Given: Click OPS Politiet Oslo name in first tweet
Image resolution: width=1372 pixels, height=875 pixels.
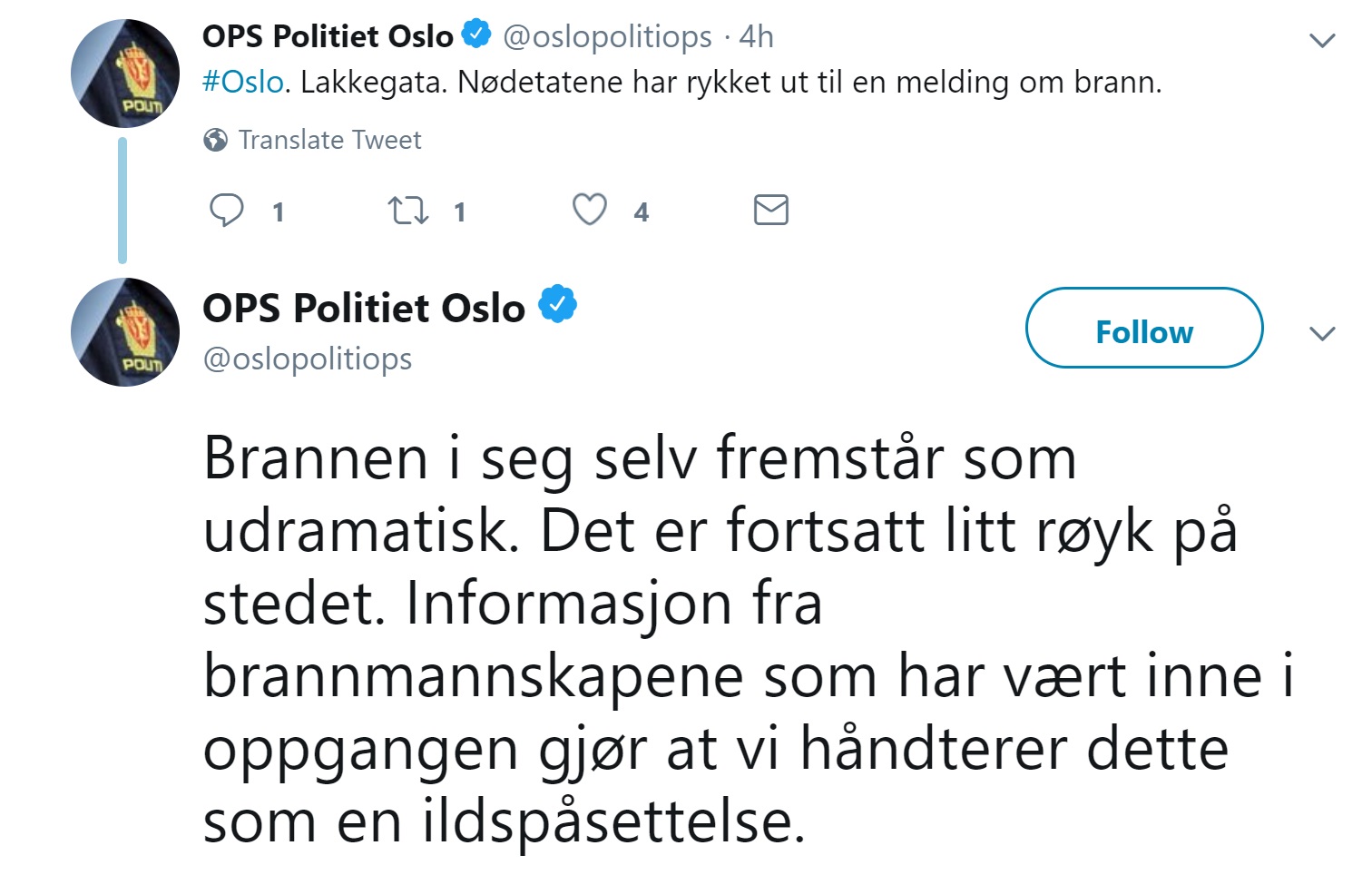Looking at the screenshot, I should [328, 36].
